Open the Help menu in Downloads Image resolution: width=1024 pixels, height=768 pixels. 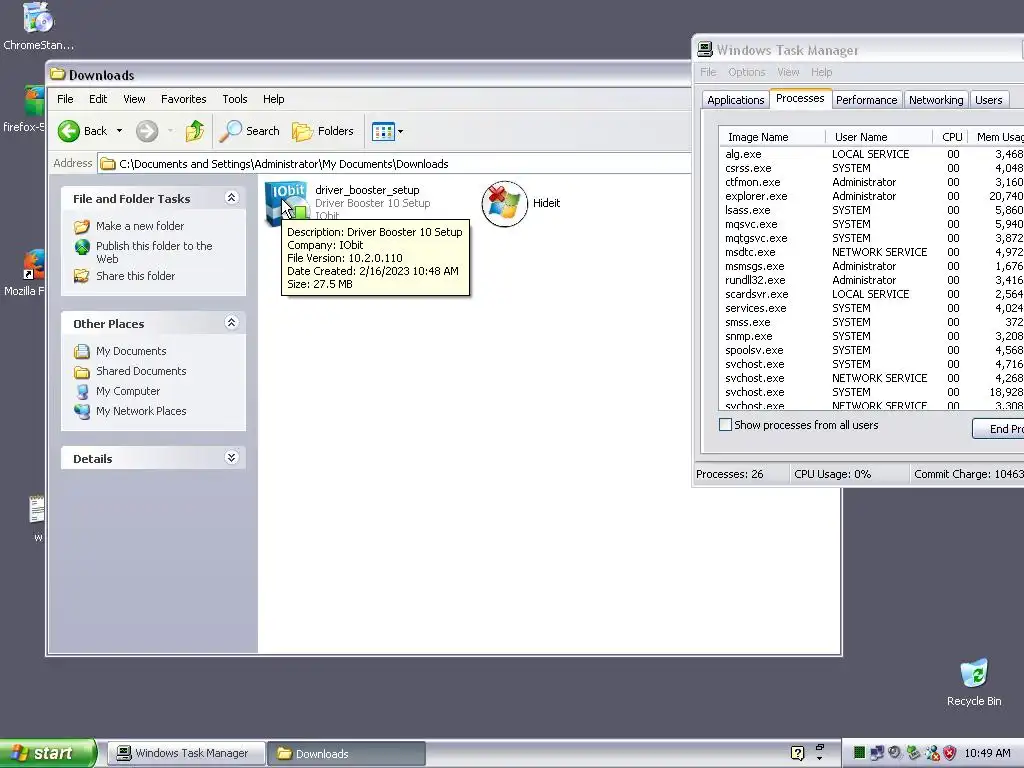274,99
